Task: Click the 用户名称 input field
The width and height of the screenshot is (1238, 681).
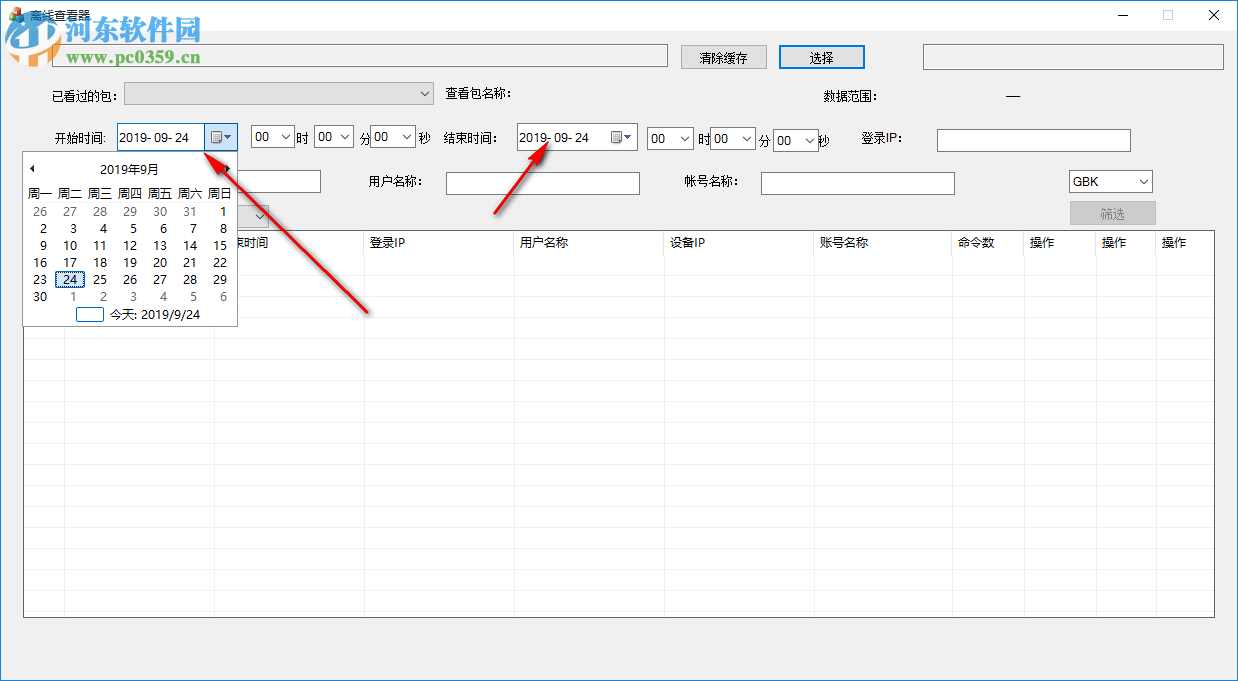Action: 543,183
